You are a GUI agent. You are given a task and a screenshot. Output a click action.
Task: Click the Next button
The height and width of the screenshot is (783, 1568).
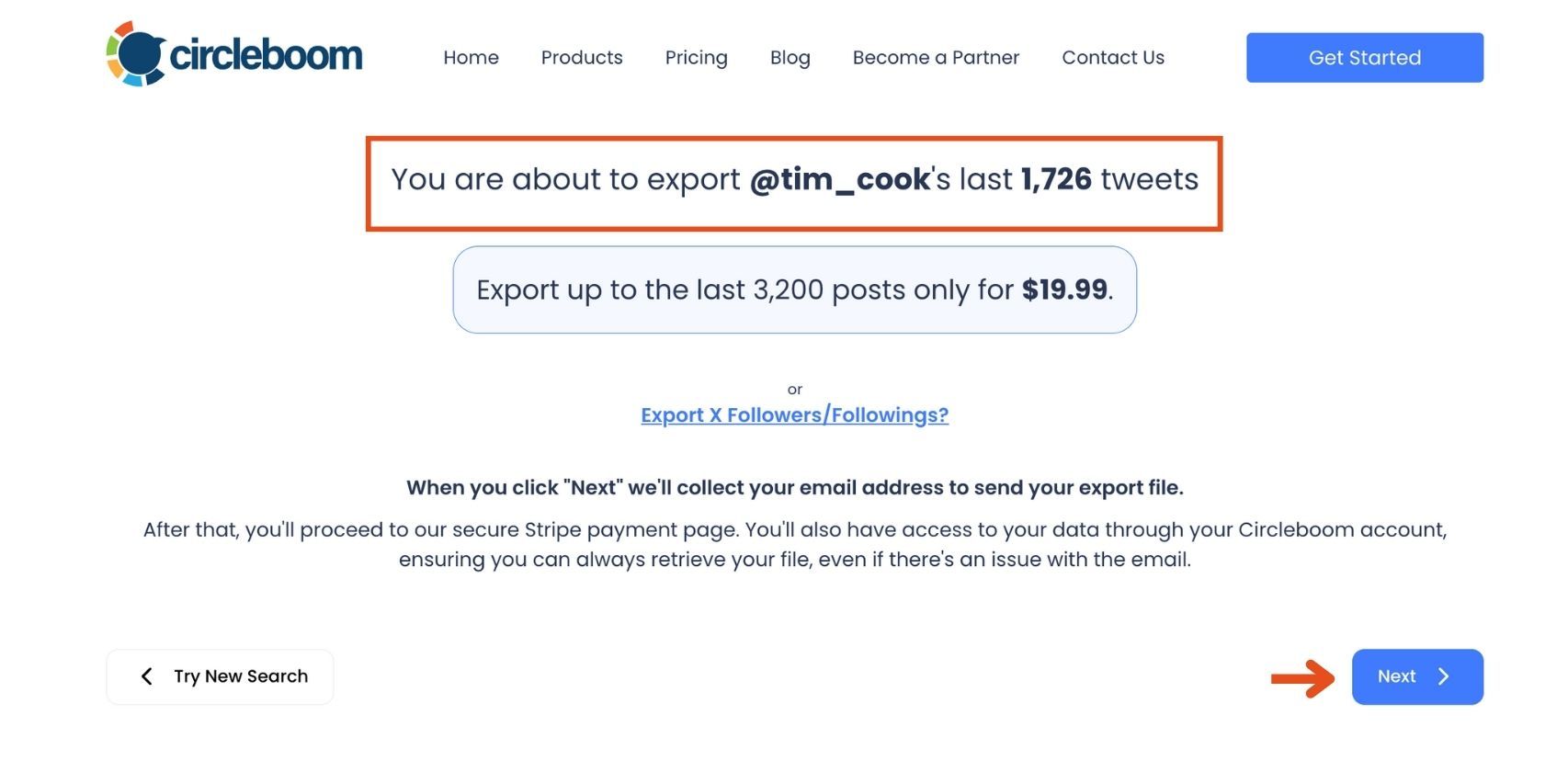pos(1417,676)
